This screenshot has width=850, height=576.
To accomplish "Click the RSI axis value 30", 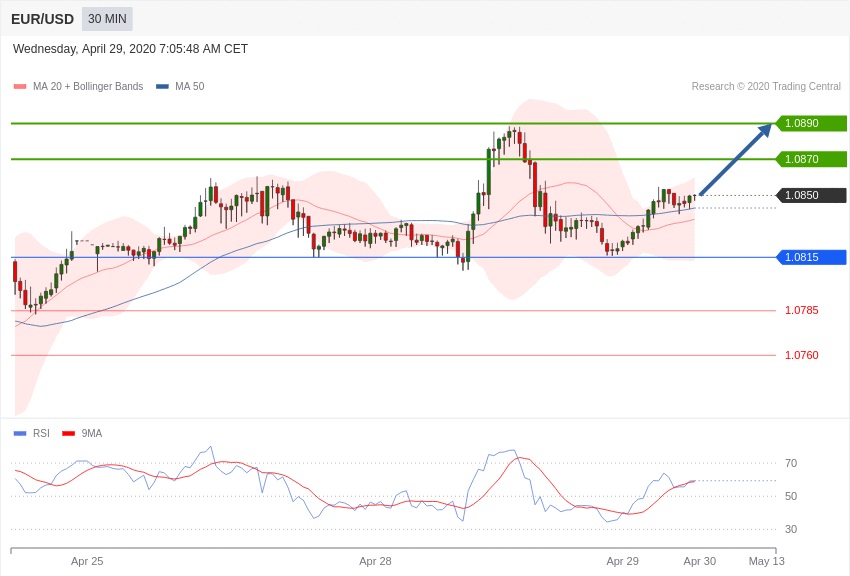I will tap(791, 529).
